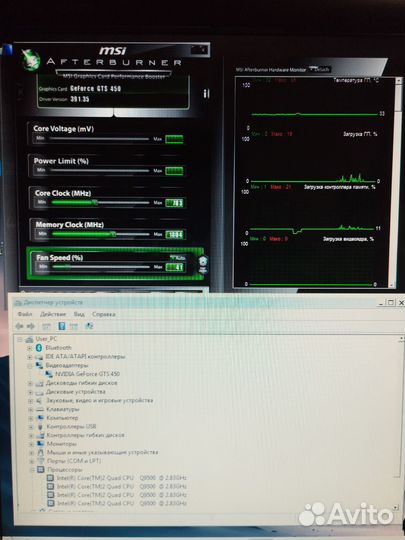The image size is (405, 540).
Task: Click the Fan Speed (%) slider
Action: click(x=100, y=267)
